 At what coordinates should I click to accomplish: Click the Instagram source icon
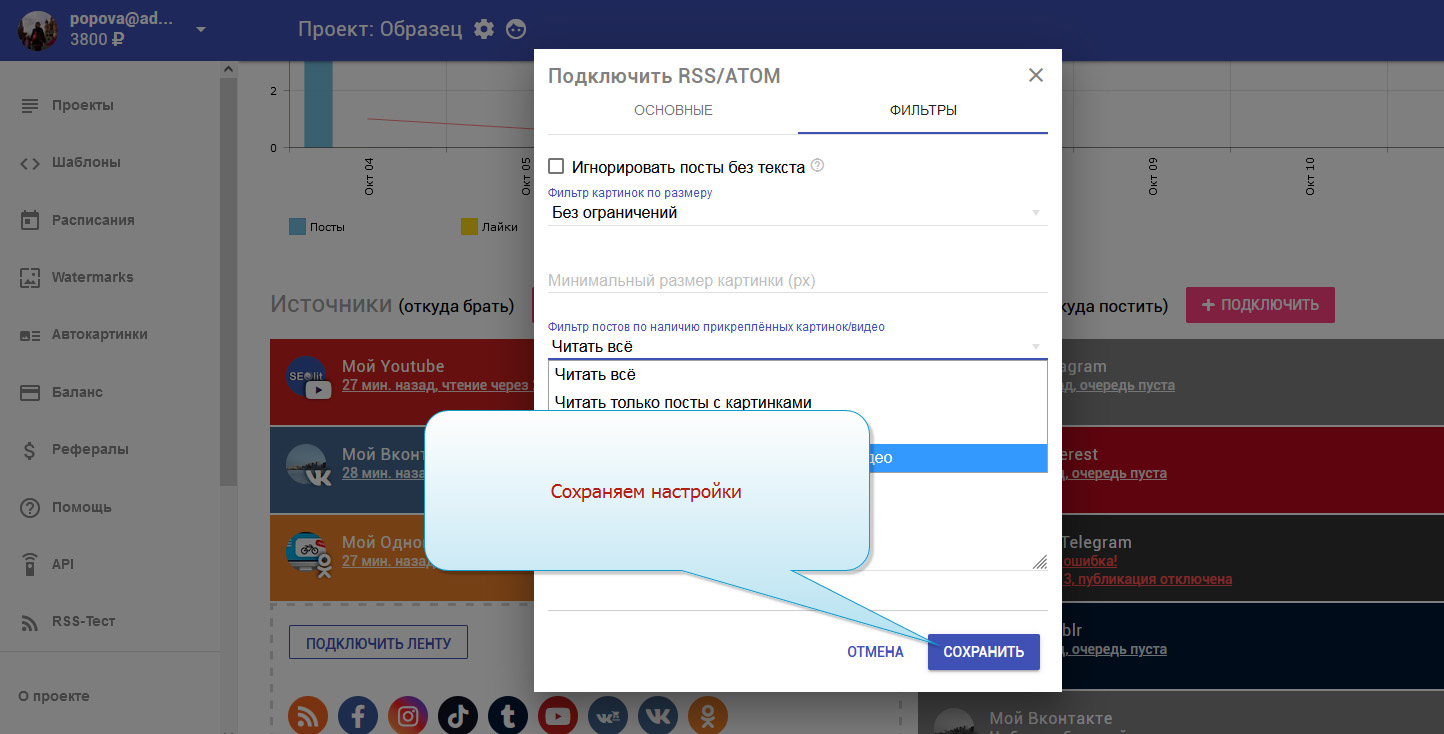click(x=408, y=716)
